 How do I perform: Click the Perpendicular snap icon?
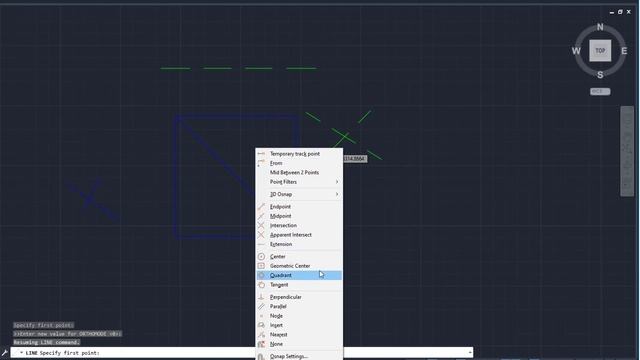pyautogui.click(x=261, y=297)
